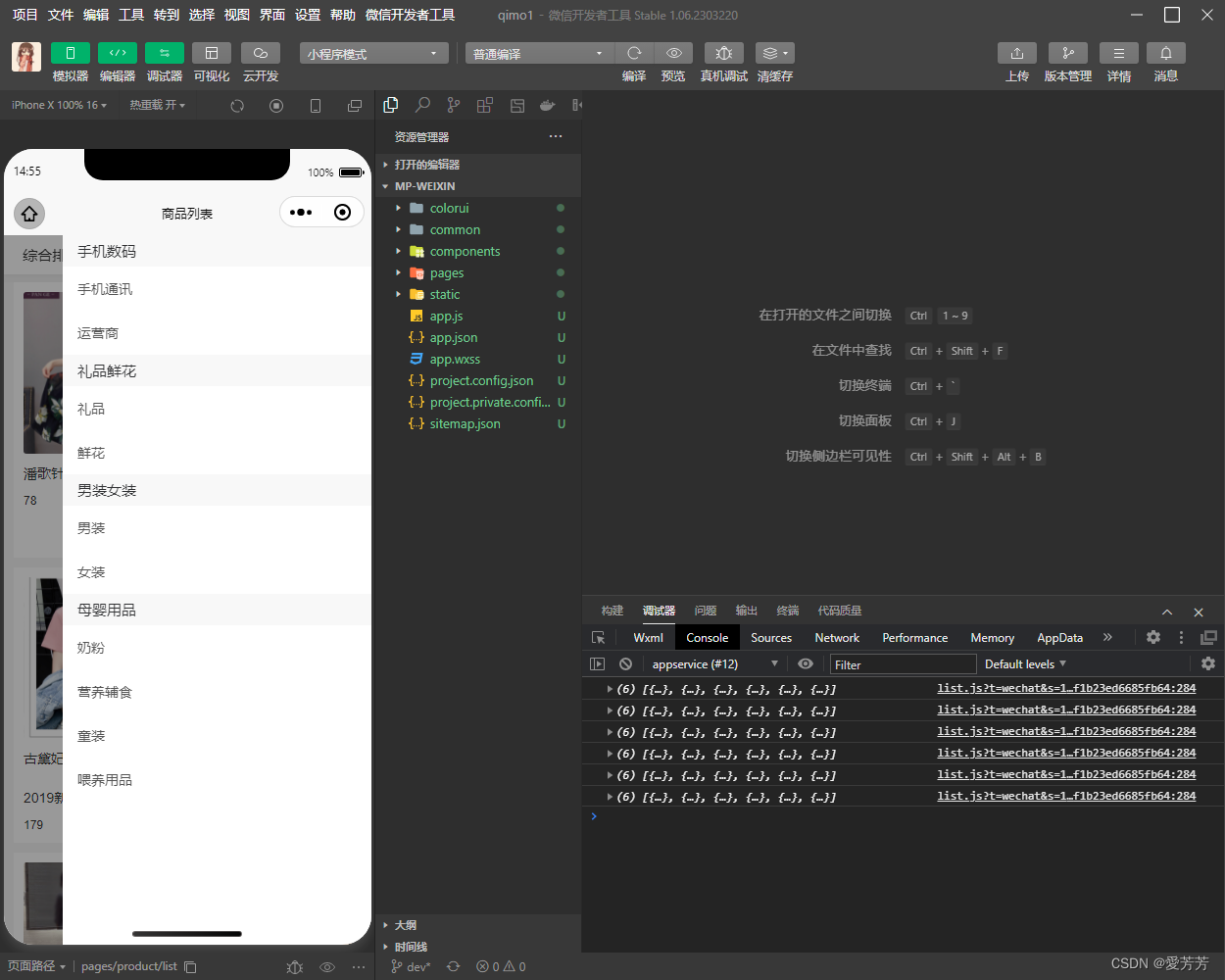Expand the 打开的编辑器 section
1225x980 pixels.
(x=478, y=165)
